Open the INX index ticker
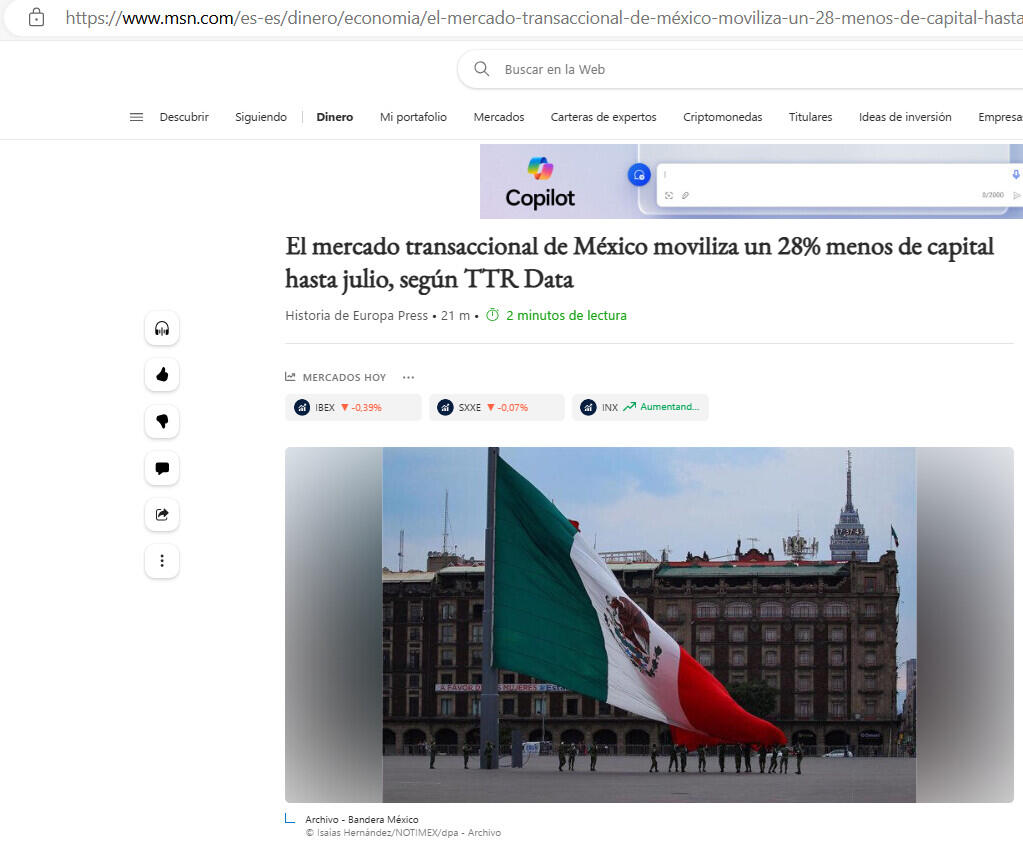 pos(640,407)
